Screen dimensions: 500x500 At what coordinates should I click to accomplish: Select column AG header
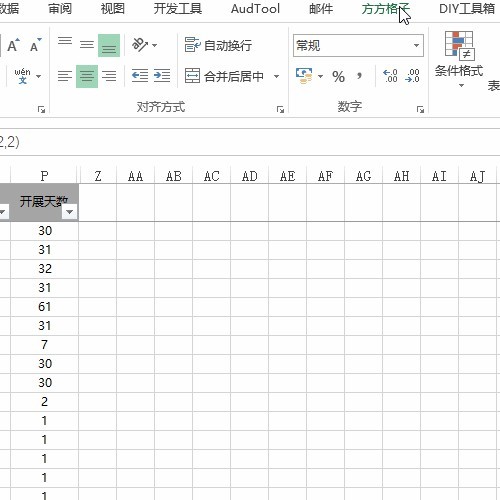[363, 176]
